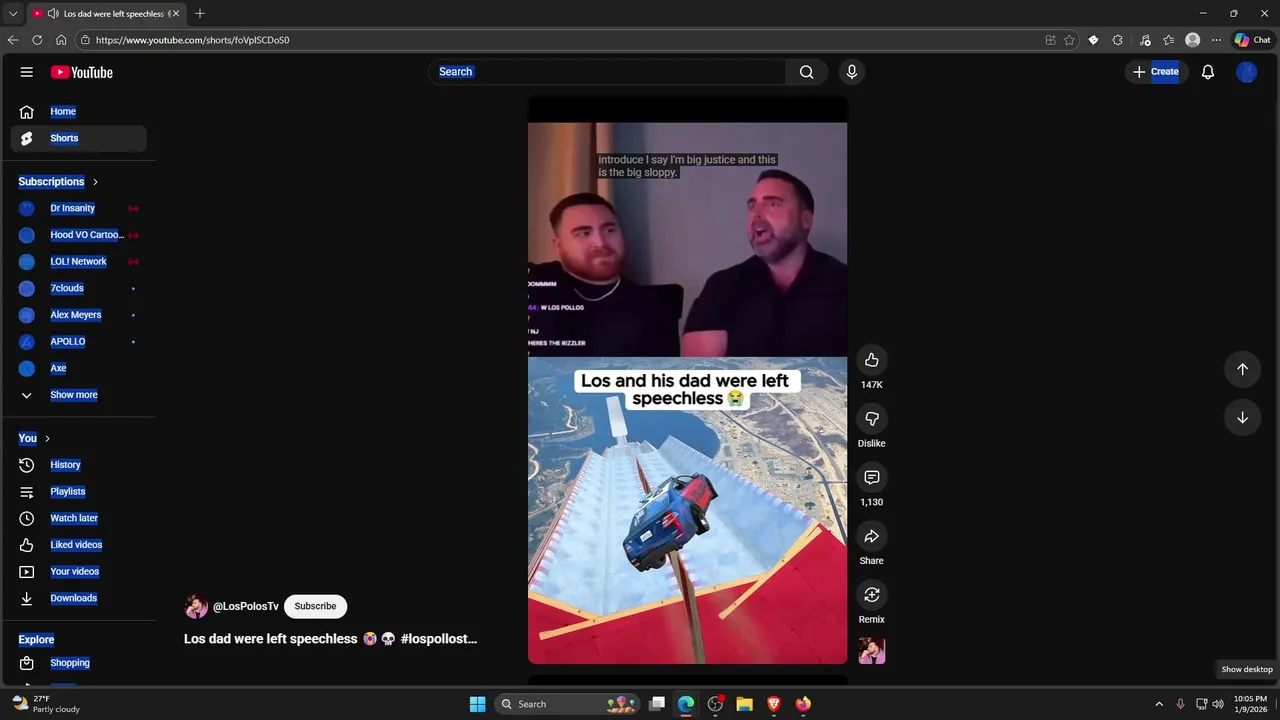Open Downloads in sidebar
This screenshot has width=1280, height=720.
78,598
